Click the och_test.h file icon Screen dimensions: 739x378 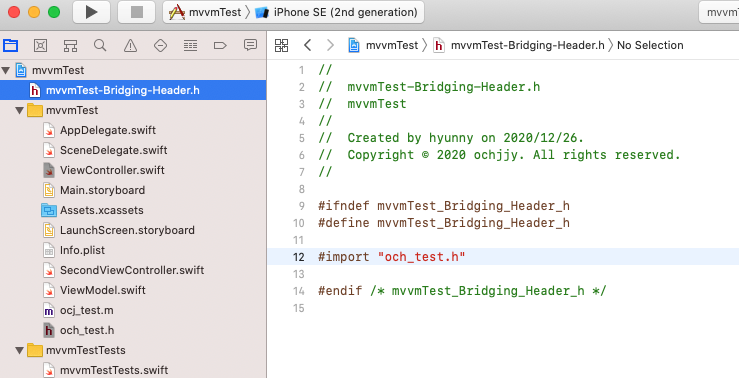(x=49, y=330)
